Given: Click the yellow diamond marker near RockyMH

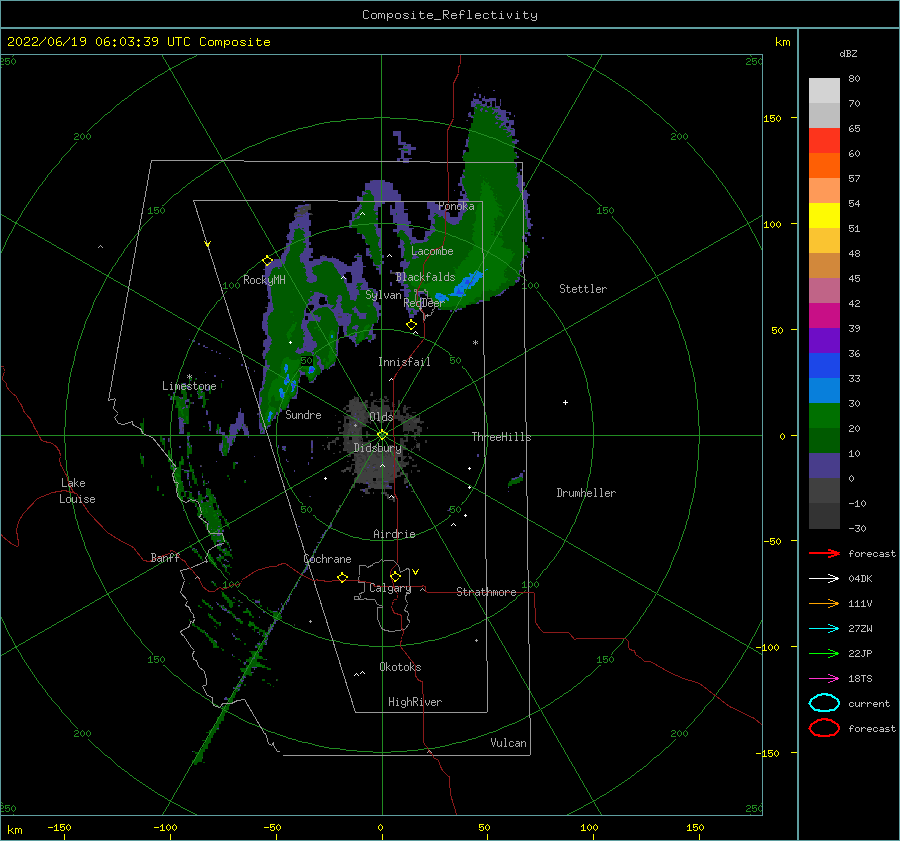Looking at the screenshot, I should point(267,261).
